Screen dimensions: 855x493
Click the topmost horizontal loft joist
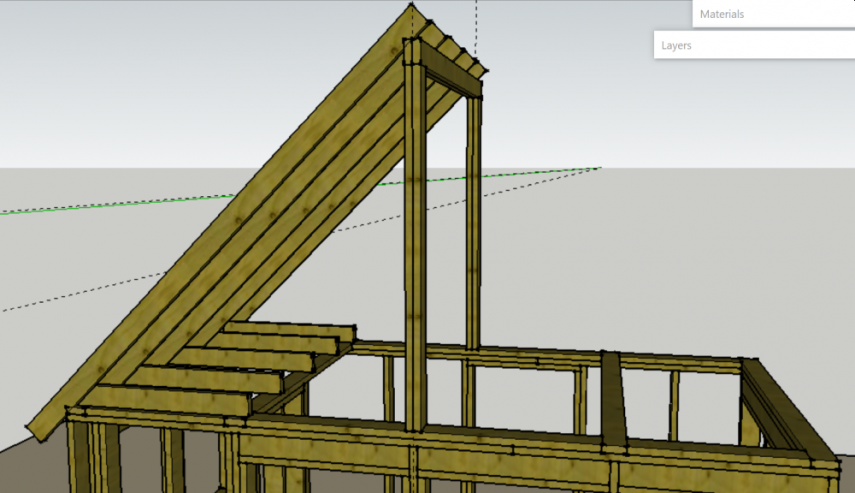(290, 330)
